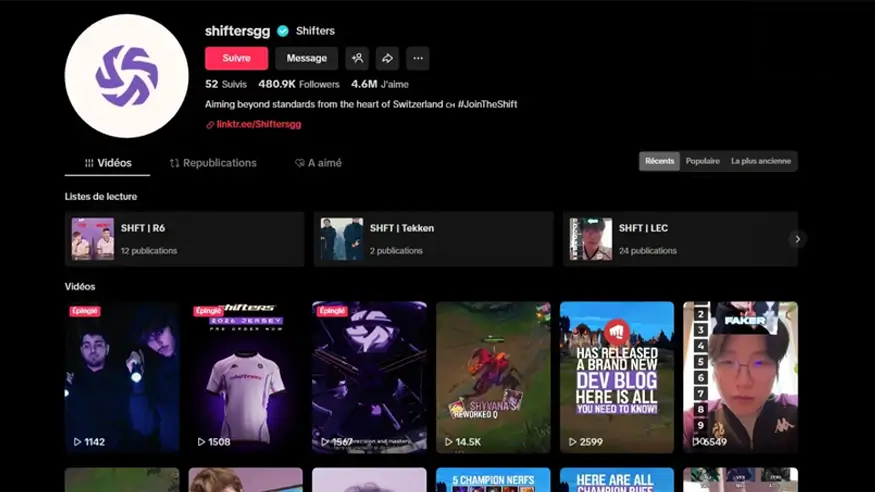Click the add friend icon button
875x492 pixels.
point(357,58)
